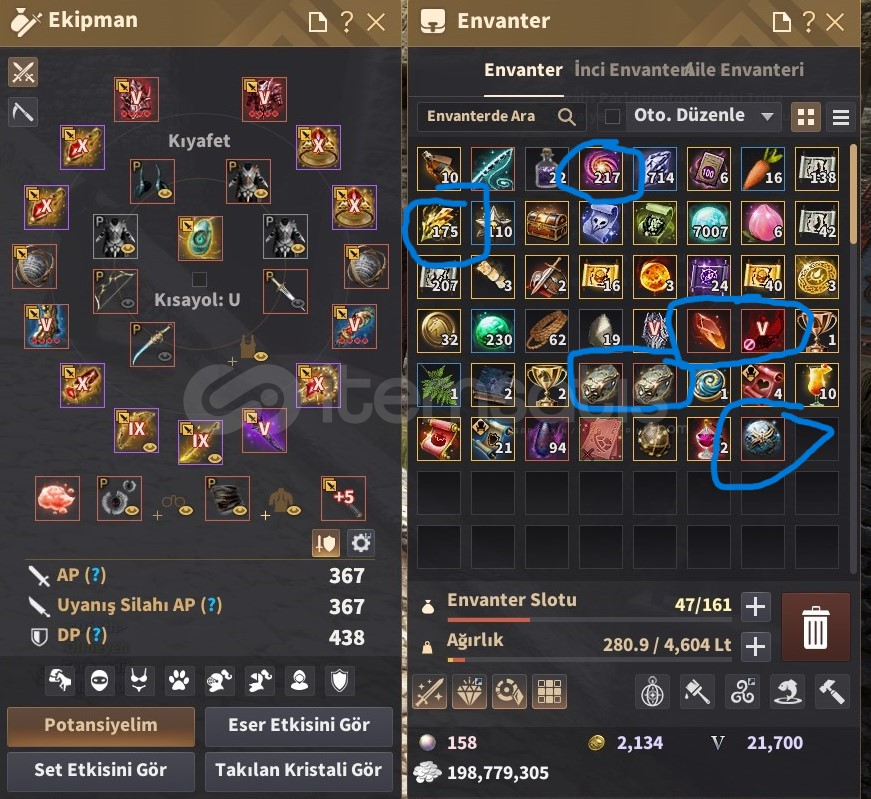Viewport: 871px width, 799px height.
Task: Toggle the checkbox beside Oto. Düzenle
Action: pyautogui.click(x=612, y=116)
